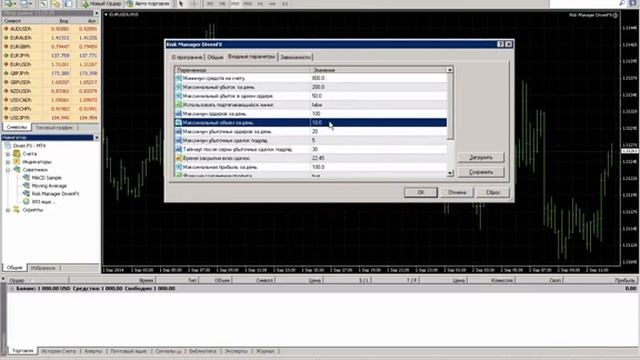Expand the Счета node in Navigator
640x360 pixels.
tap(8, 154)
